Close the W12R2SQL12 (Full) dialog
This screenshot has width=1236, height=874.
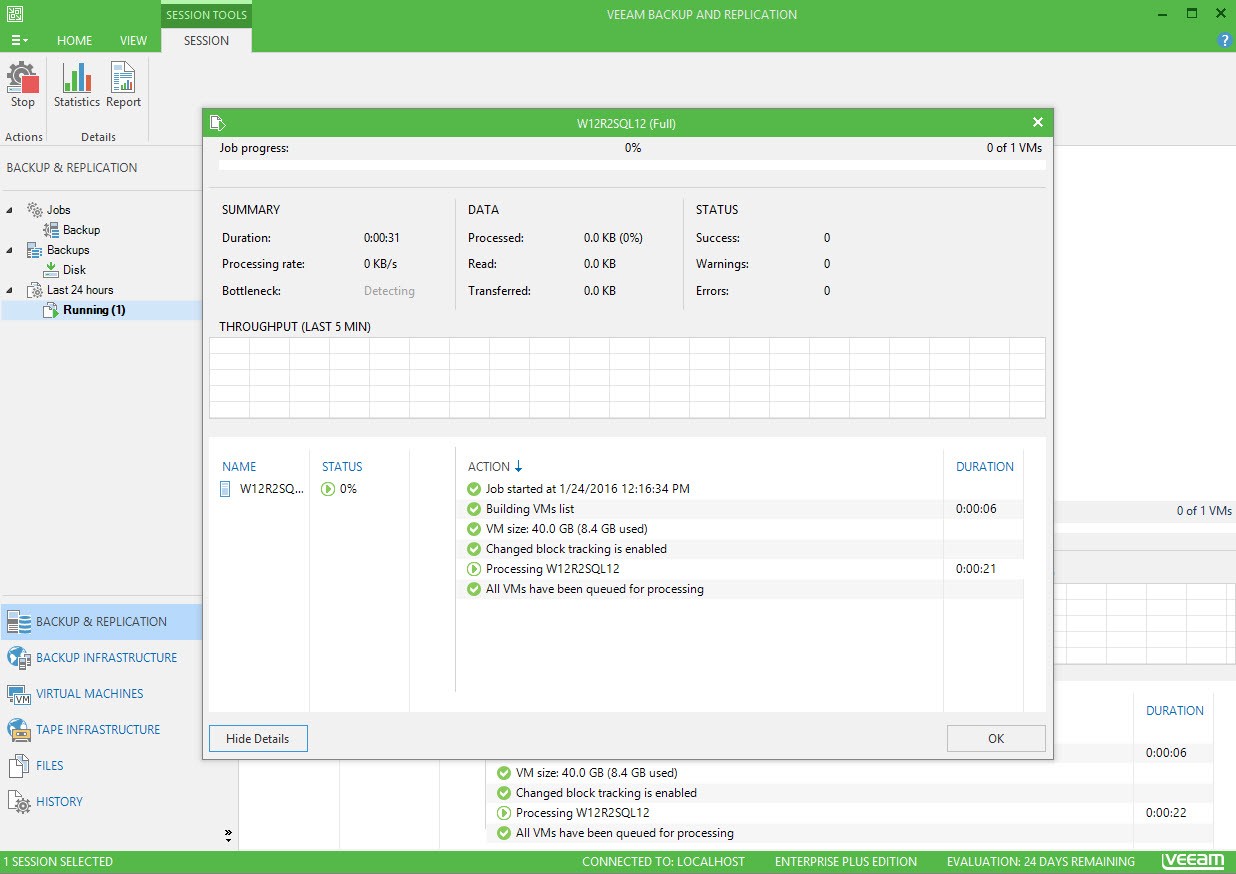click(x=1038, y=123)
